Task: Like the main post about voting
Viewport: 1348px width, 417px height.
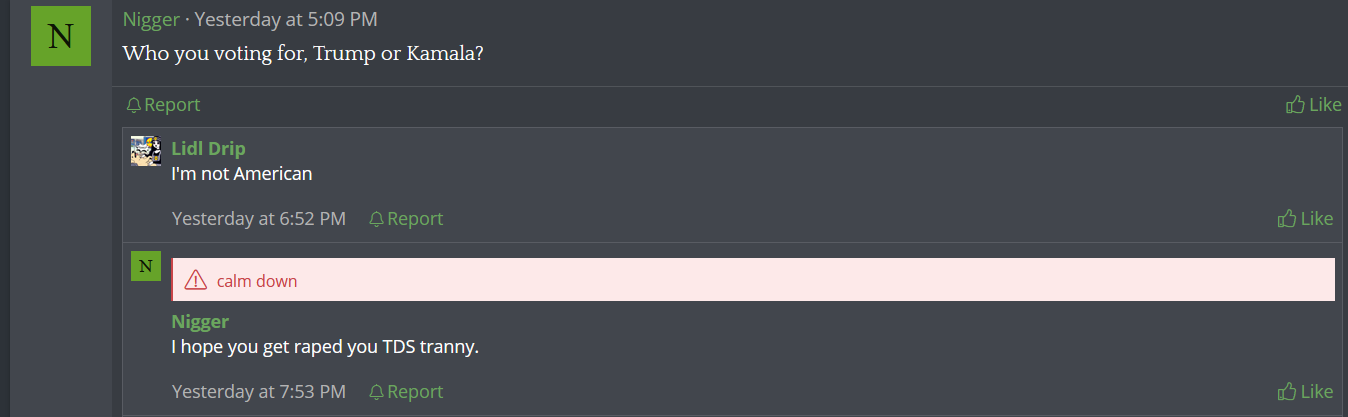Action: (x=1313, y=105)
